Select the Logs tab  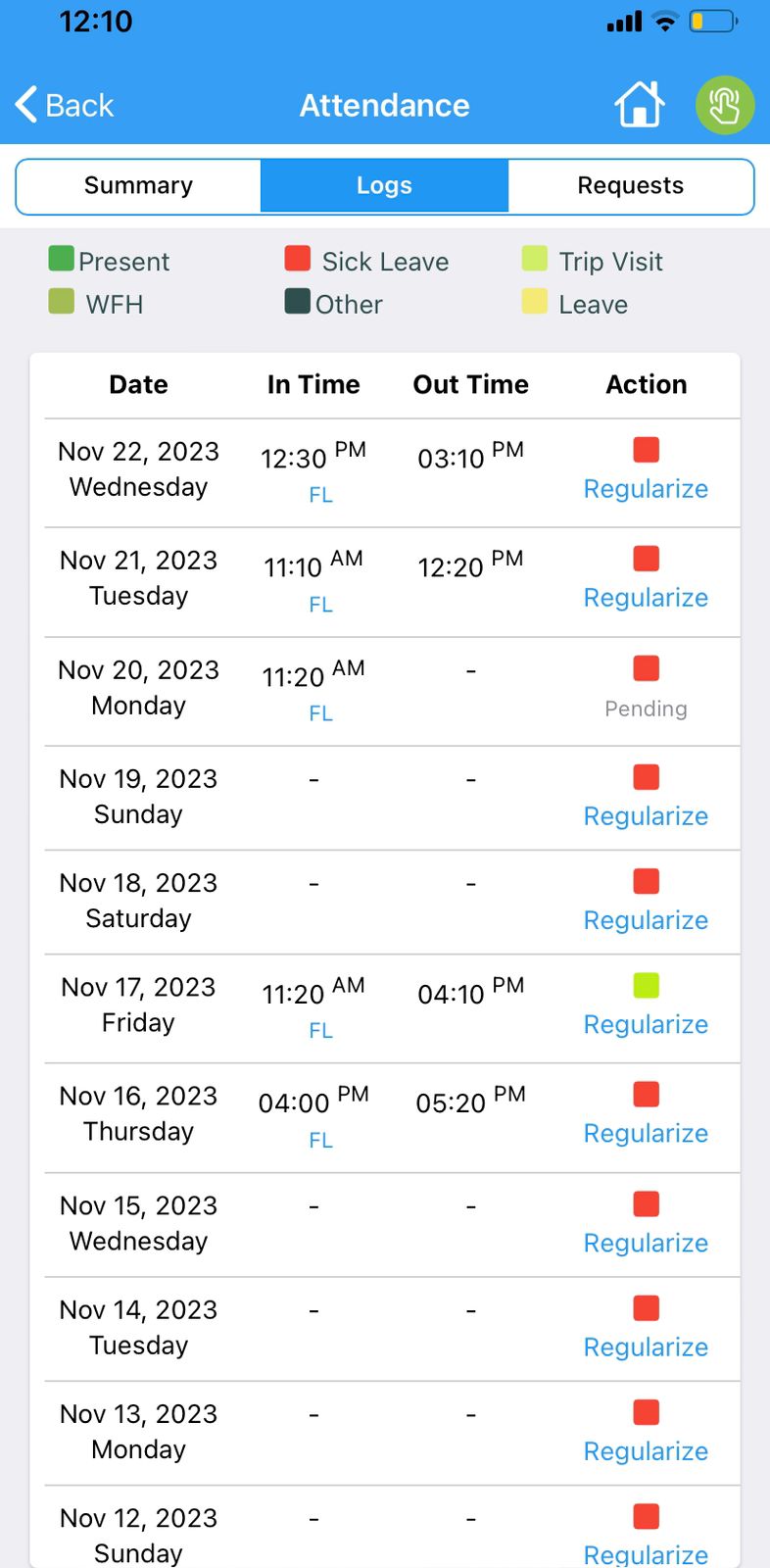pyautogui.click(x=384, y=186)
